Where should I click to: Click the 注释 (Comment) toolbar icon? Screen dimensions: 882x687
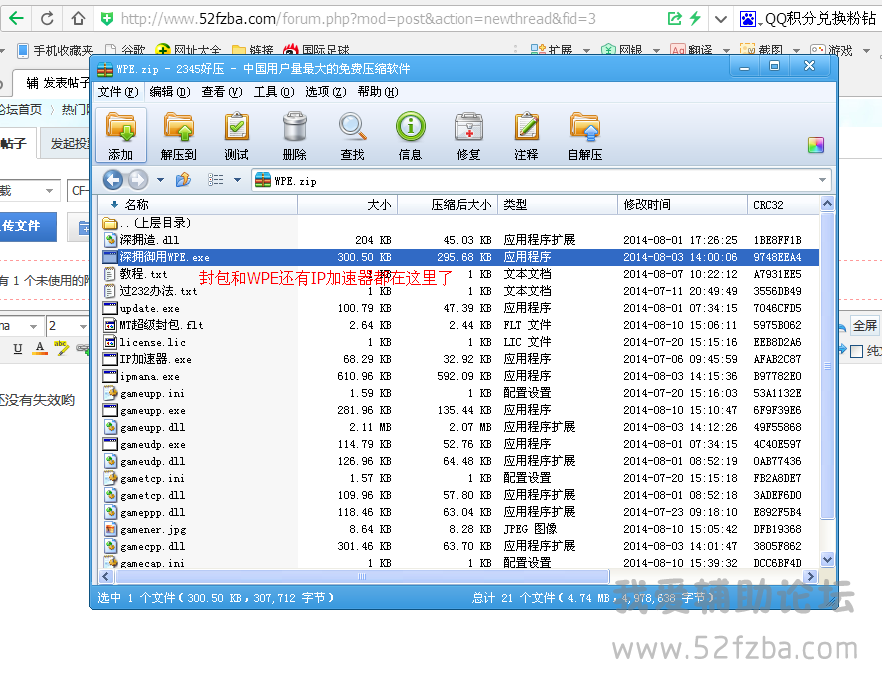pos(526,134)
